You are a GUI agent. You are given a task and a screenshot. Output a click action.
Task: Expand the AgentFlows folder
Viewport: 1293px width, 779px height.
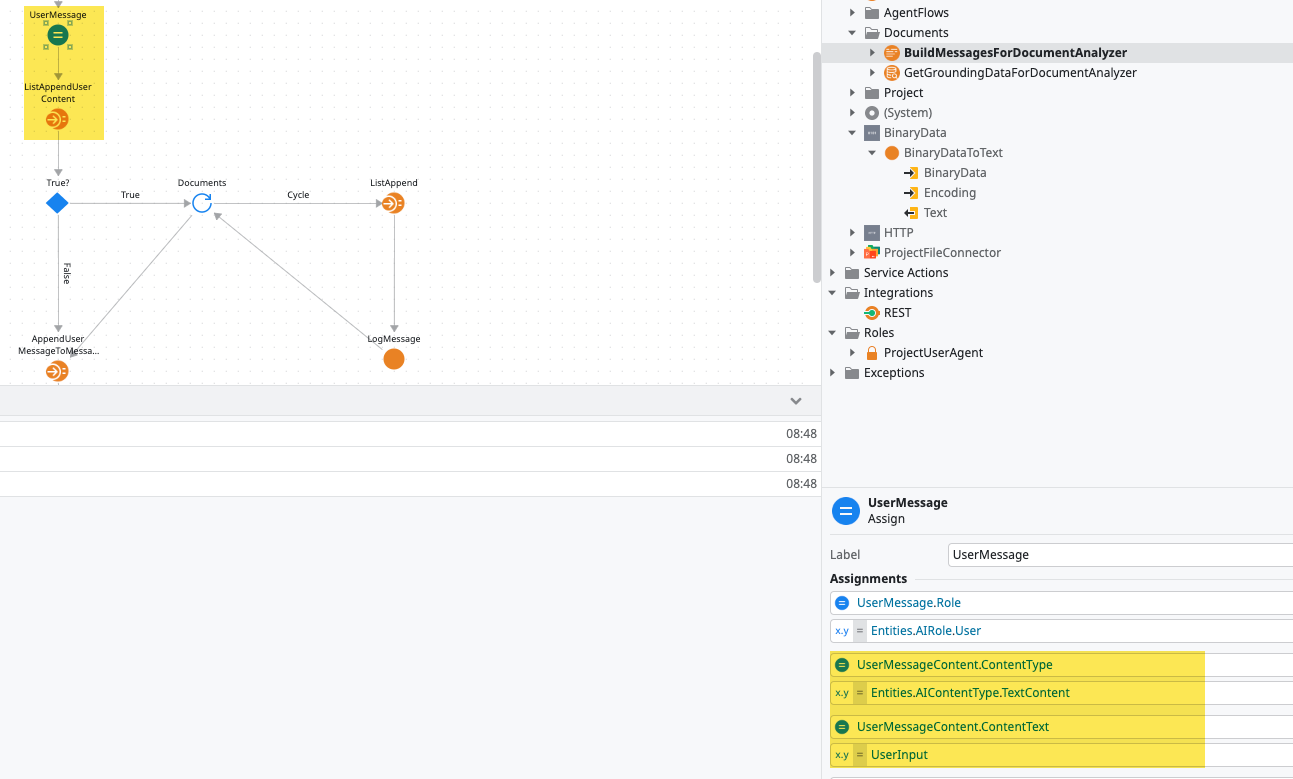click(x=853, y=13)
